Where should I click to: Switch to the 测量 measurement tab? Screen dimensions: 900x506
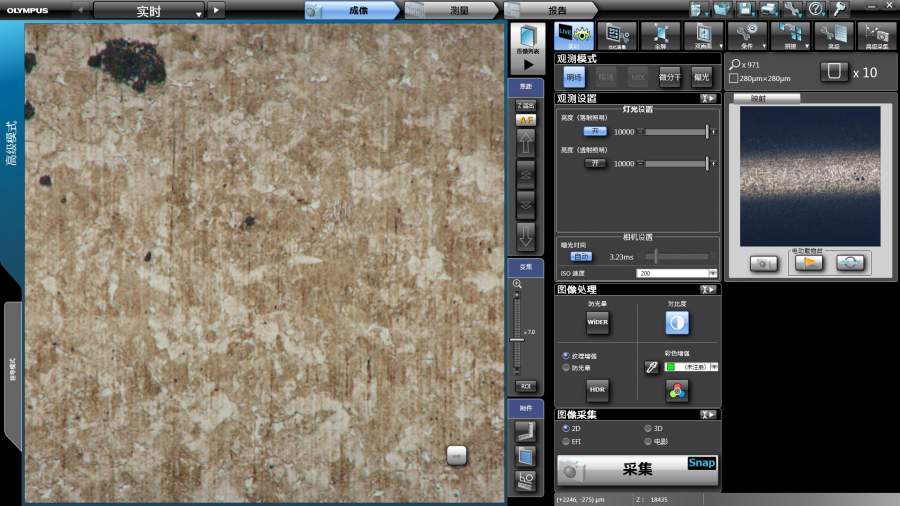point(452,10)
